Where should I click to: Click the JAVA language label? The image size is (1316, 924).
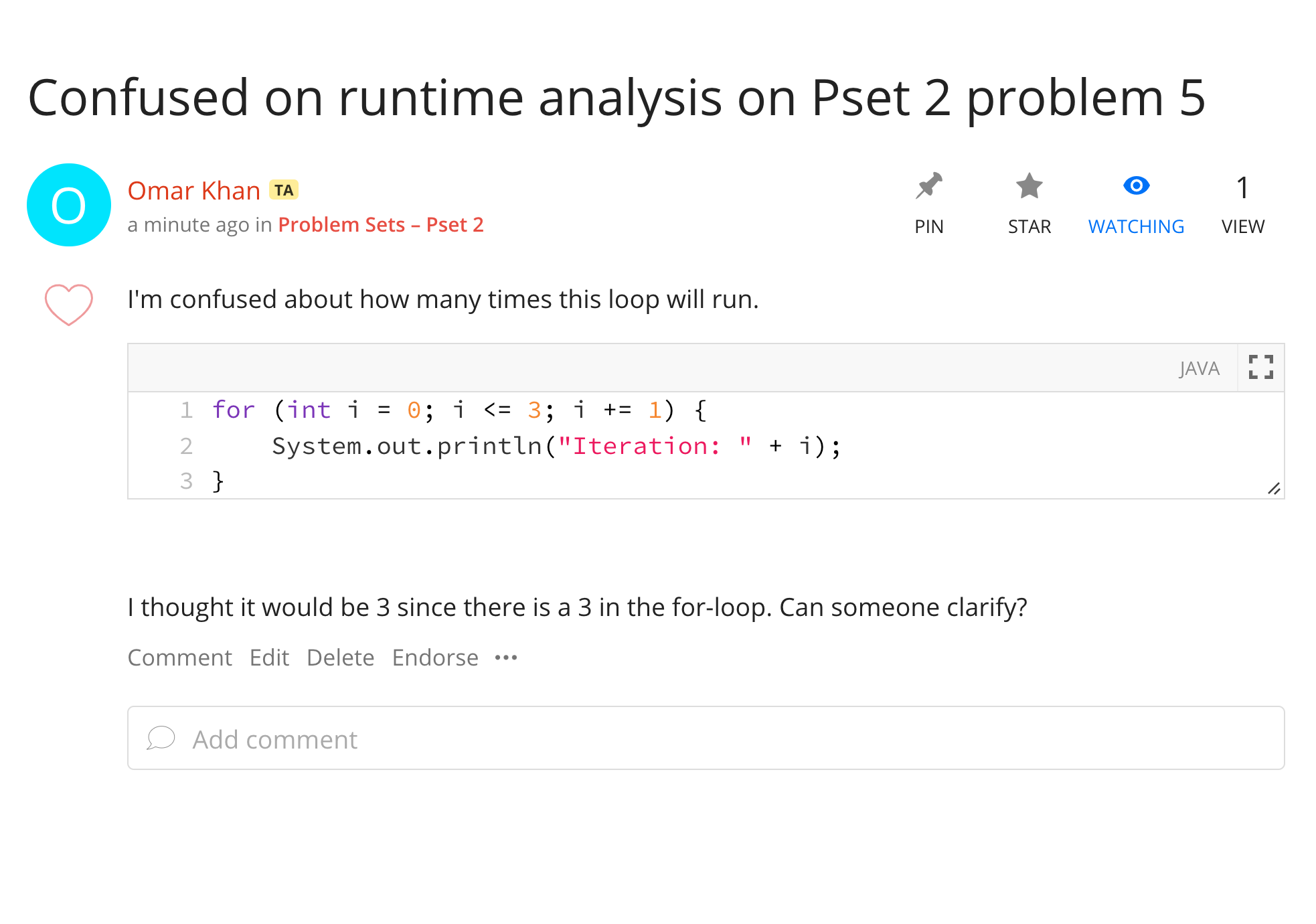click(1199, 368)
